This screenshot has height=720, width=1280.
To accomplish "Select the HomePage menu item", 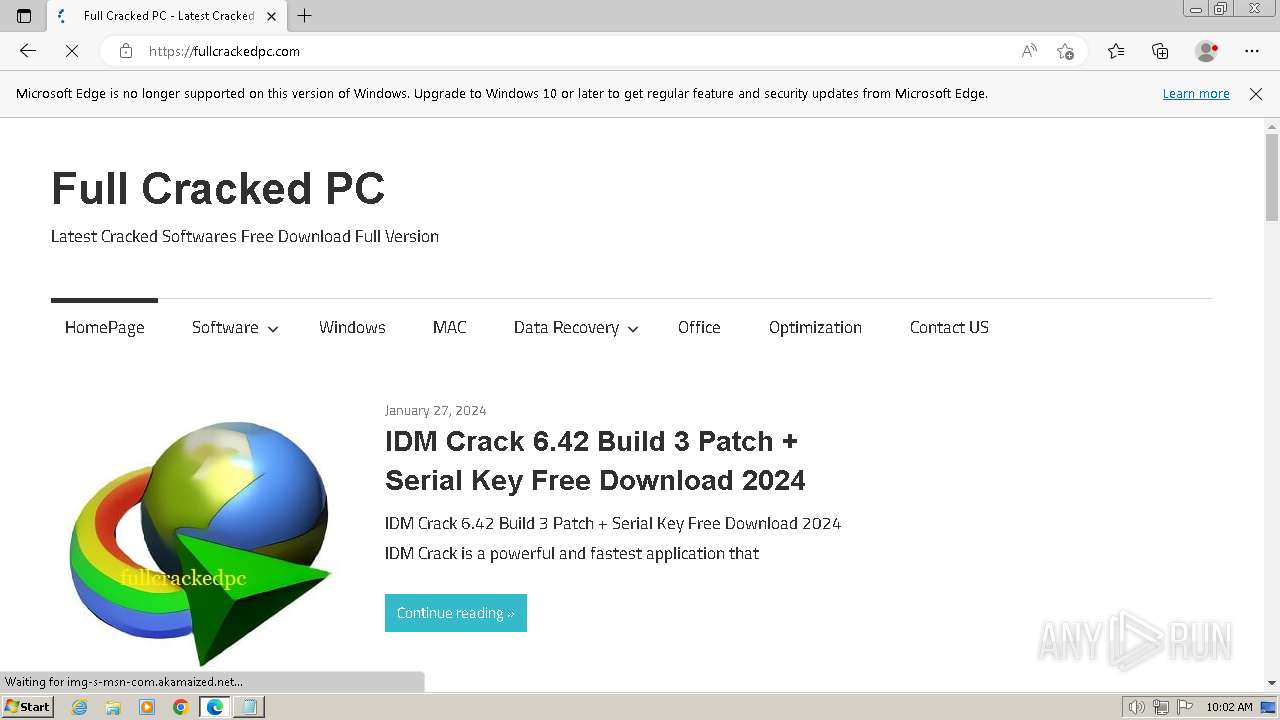I will click(x=105, y=327).
